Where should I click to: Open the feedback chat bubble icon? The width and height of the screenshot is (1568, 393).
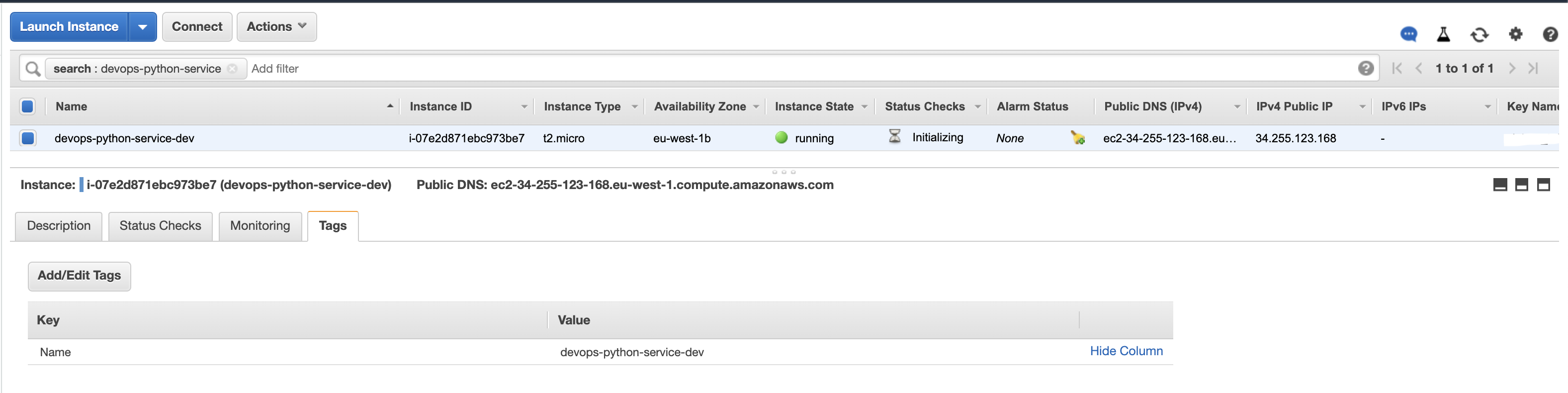click(x=1408, y=34)
